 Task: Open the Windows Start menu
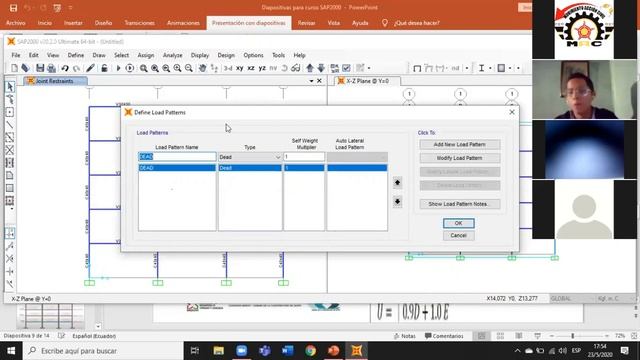[x=11, y=351]
